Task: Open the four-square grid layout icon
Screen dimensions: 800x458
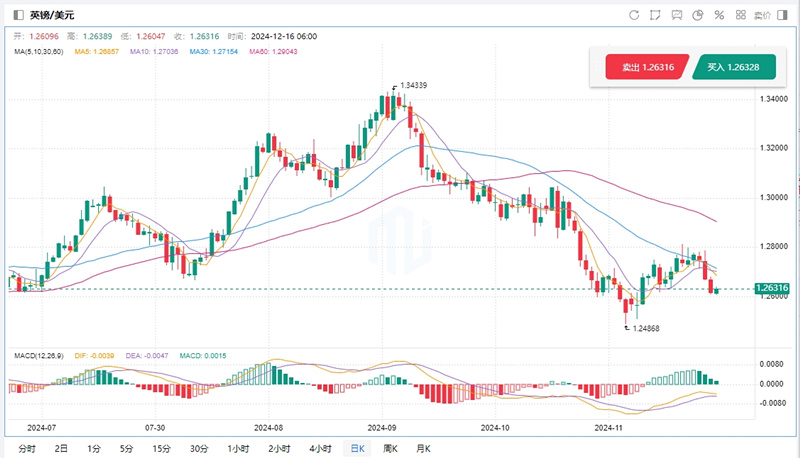Action: [740, 15]
